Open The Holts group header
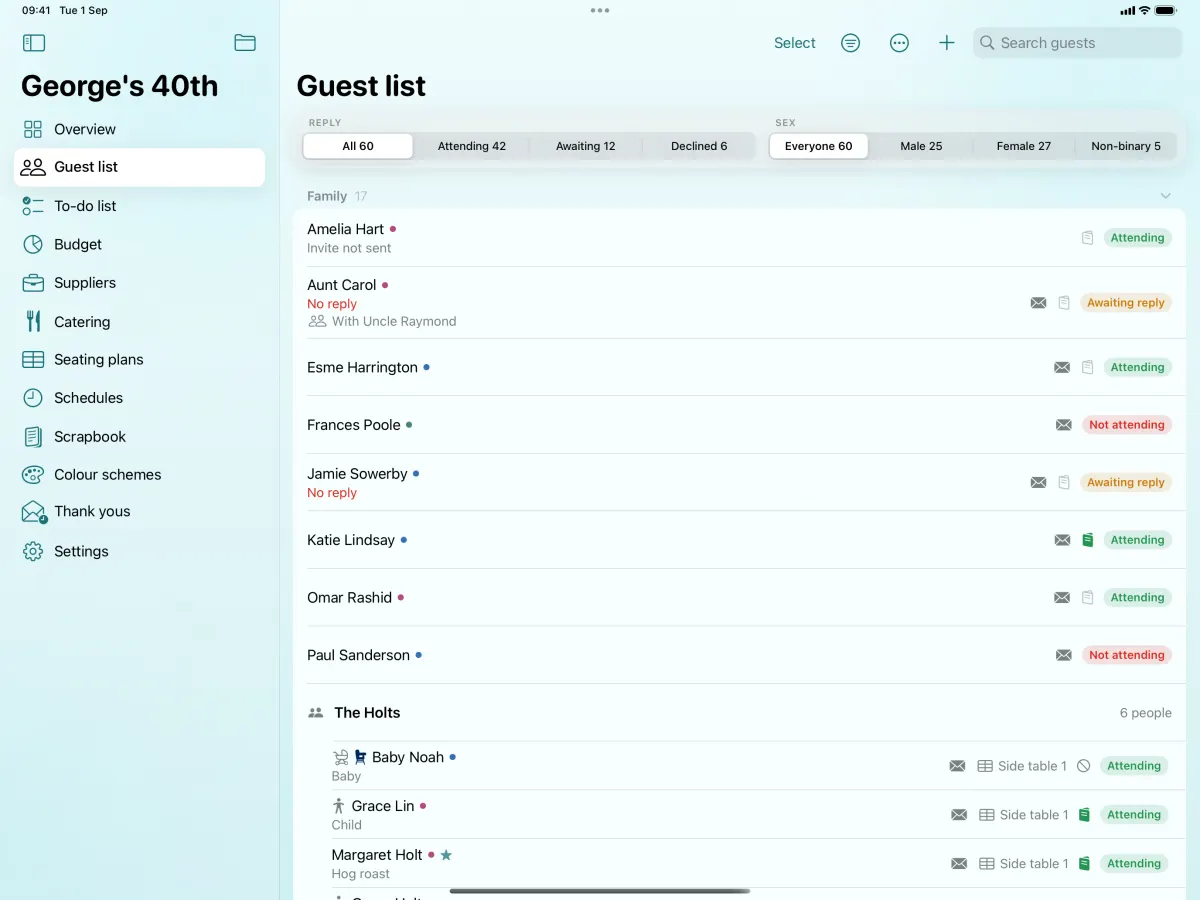1200x900 pixels. [x=739, y=713]
